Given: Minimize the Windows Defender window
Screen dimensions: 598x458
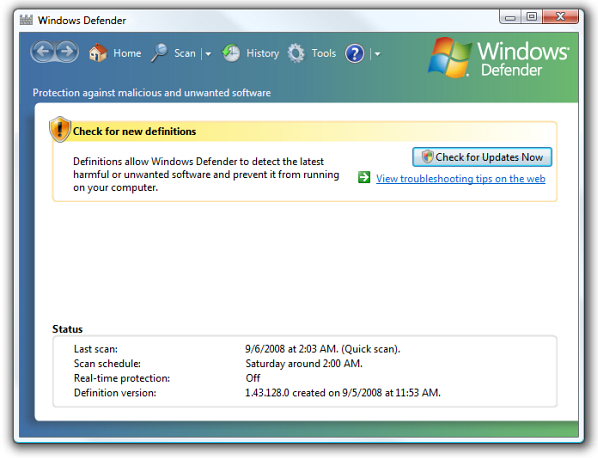Looking at the screenshot, I should (510, 17).
